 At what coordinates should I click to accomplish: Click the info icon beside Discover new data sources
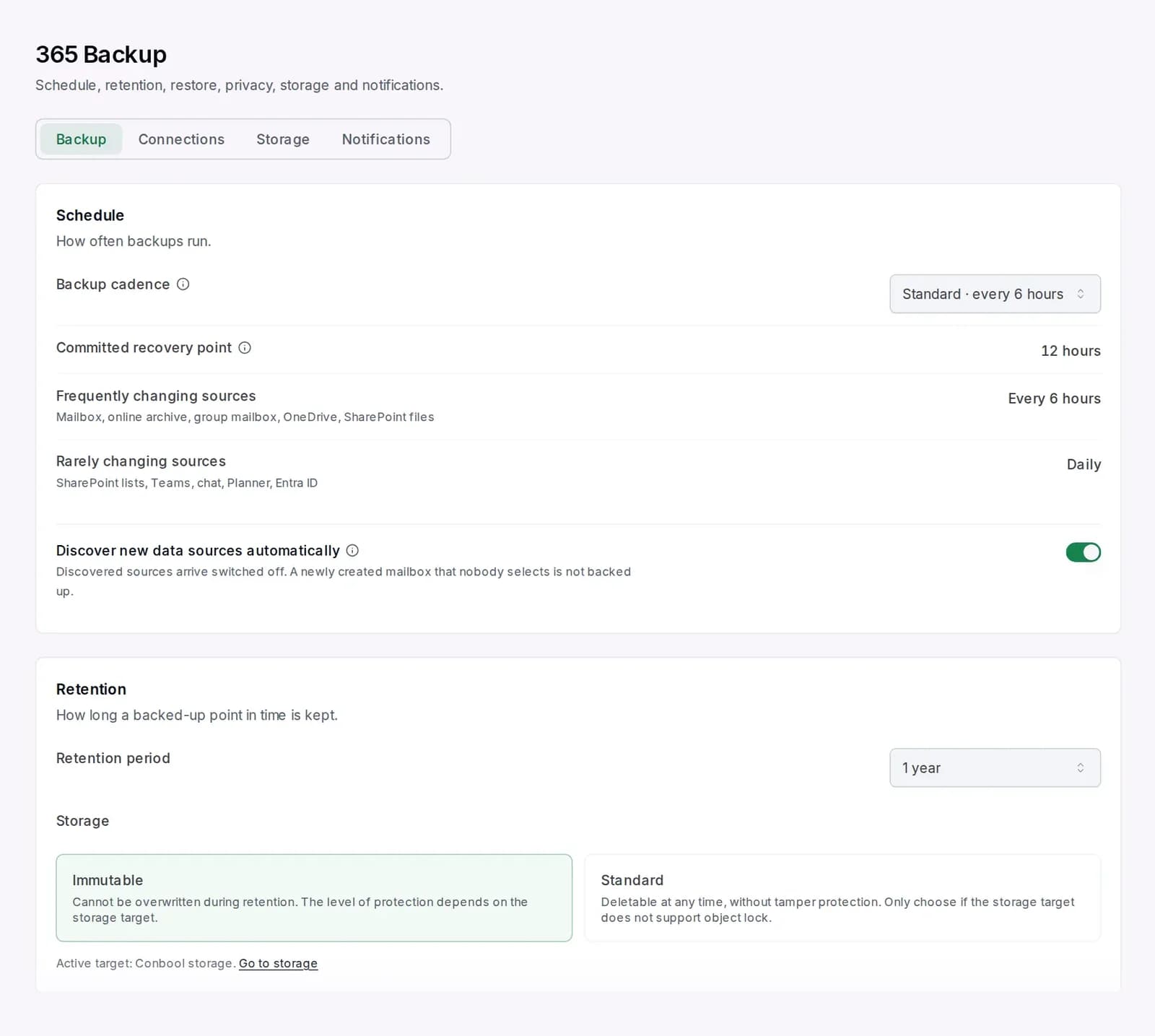pos(352,551)
